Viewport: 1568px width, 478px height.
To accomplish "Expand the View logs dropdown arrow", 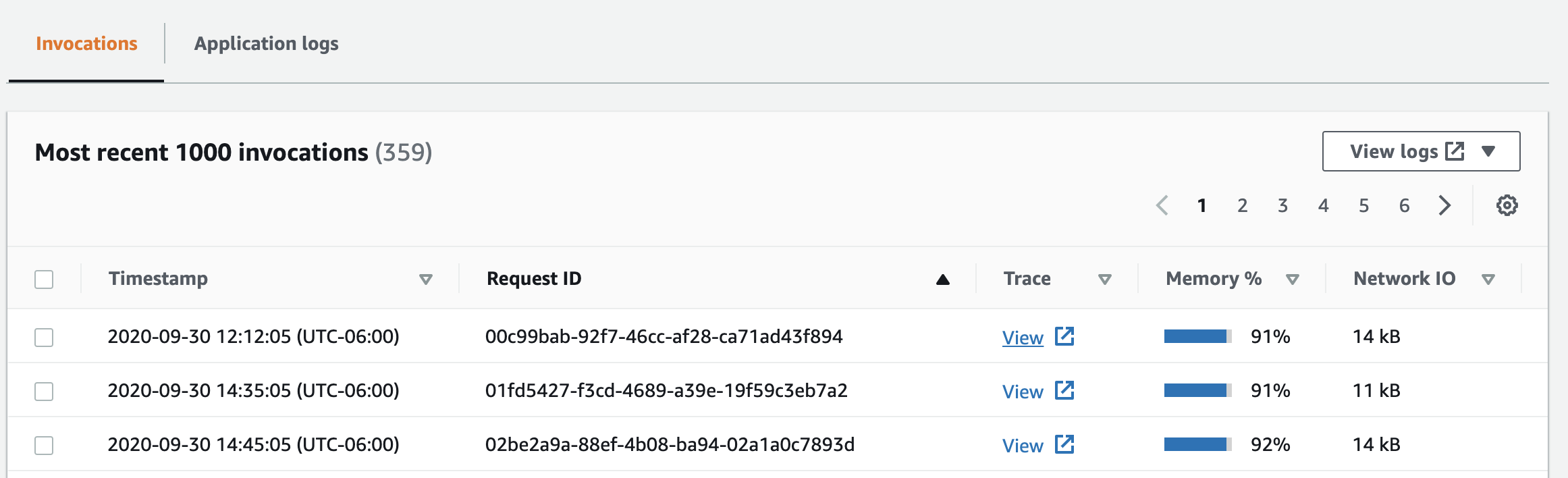I will (1488, 151).
